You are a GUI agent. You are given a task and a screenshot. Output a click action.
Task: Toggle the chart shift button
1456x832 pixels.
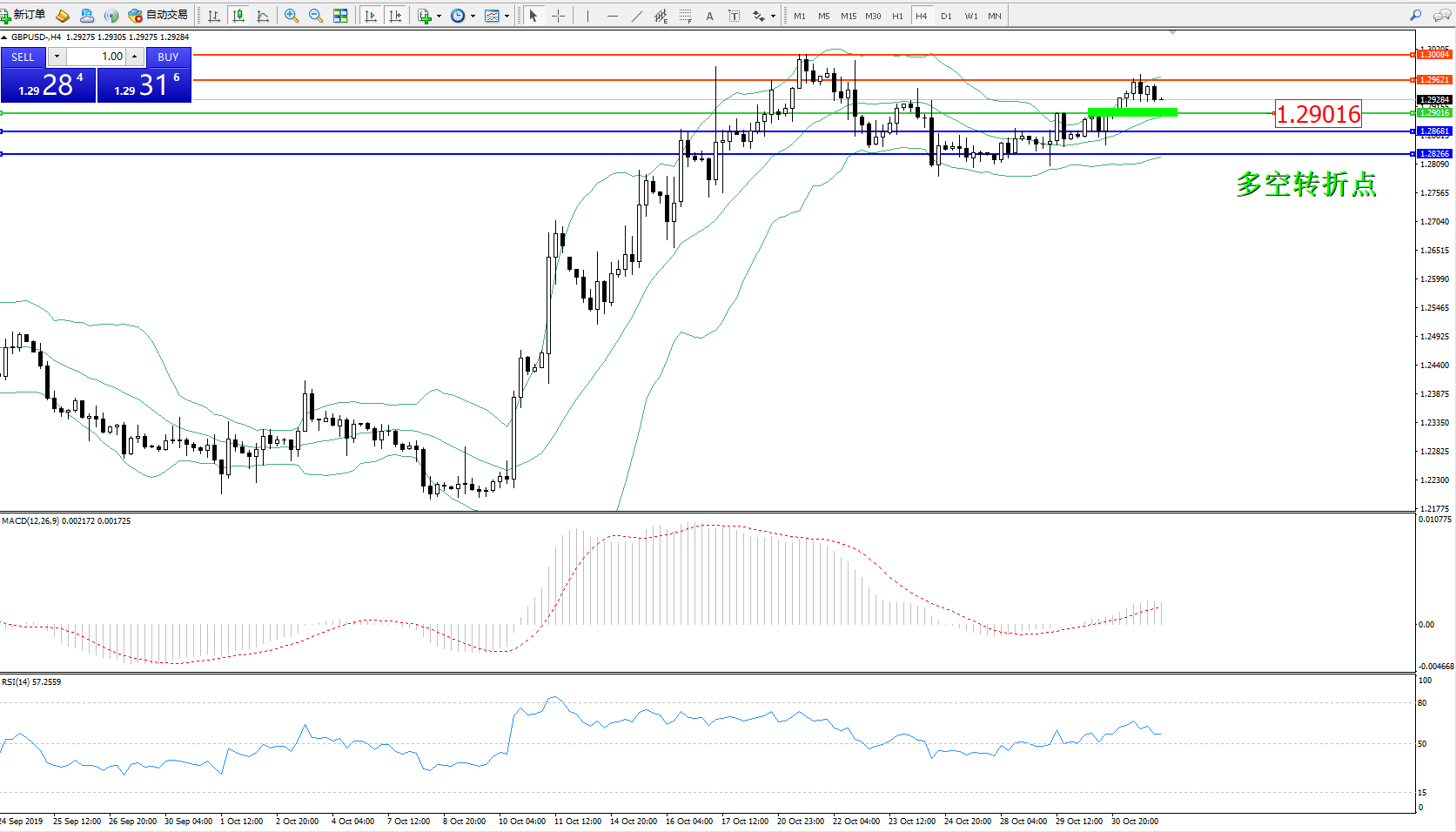click(396, 16)
